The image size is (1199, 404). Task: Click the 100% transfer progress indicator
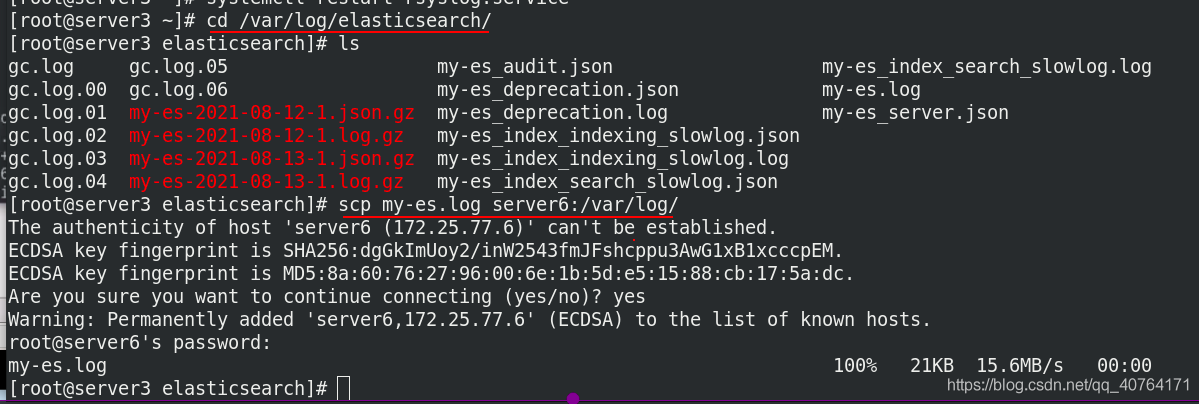(855, 366)
